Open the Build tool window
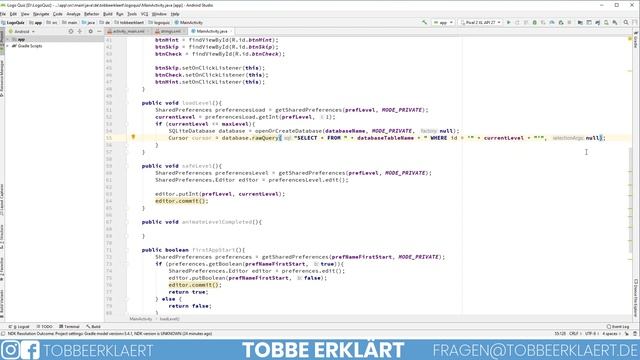 93,327
